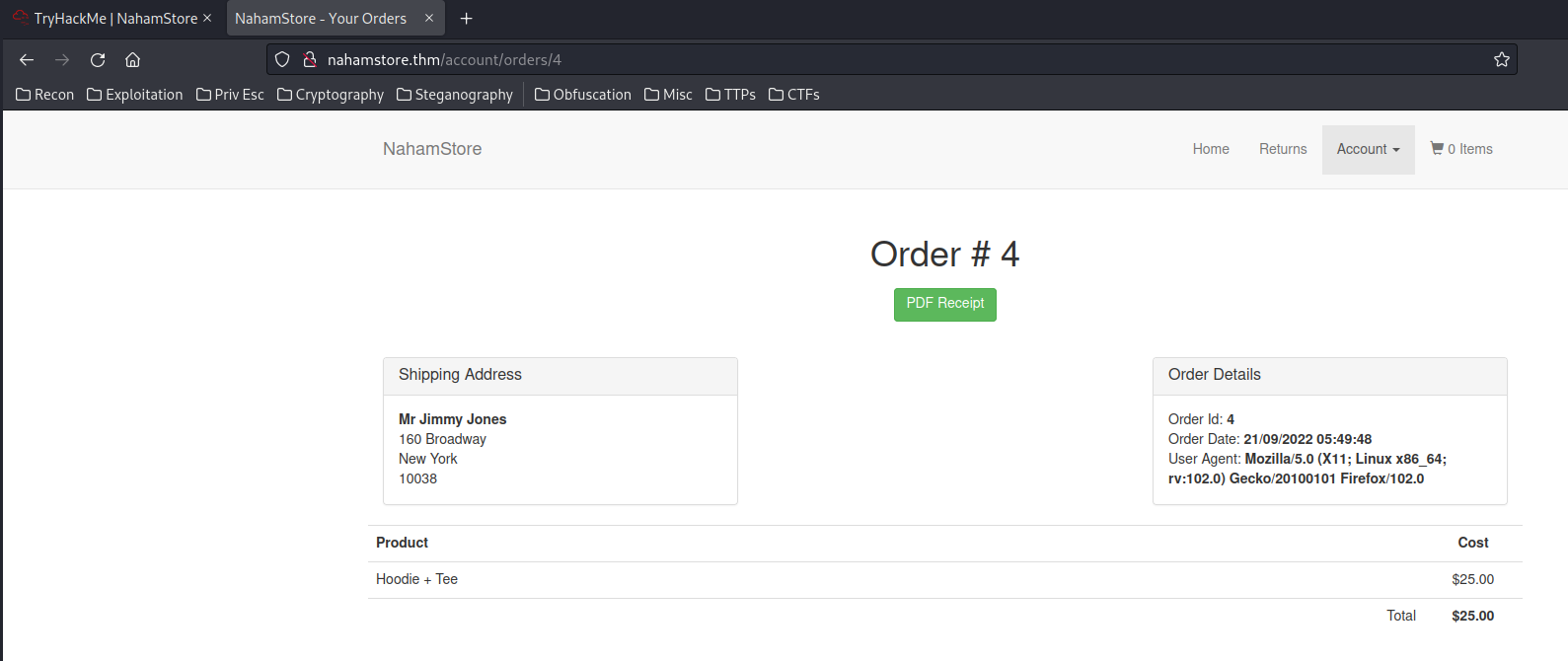This screenshot has height=661, width=1568.
Task: Click the $25.00 cost for Hoodie + Tee
Action: [x=1473, y=580]
